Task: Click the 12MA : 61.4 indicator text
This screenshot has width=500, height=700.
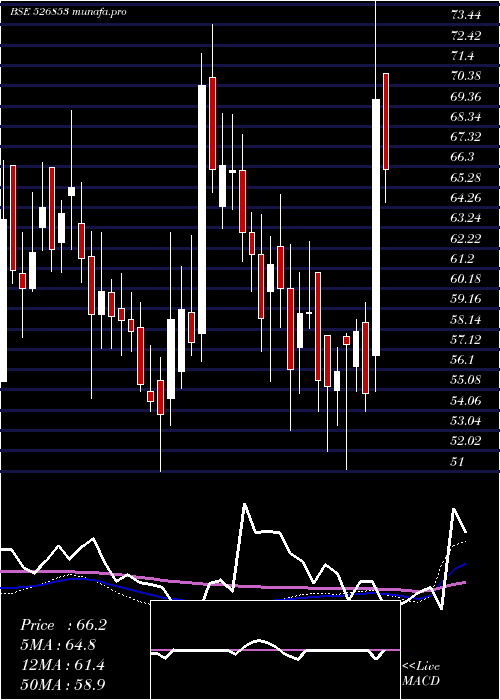Action: pyautogui.click(x=62, y=665)
